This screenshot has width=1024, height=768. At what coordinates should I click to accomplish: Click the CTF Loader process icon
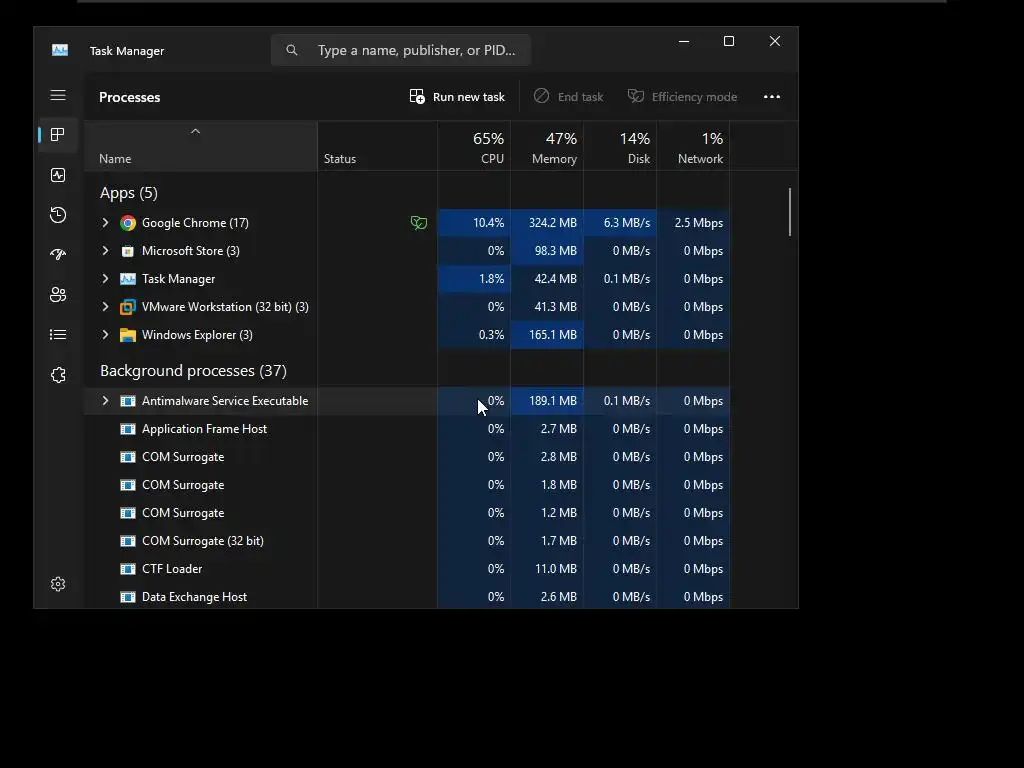[128, 569]
